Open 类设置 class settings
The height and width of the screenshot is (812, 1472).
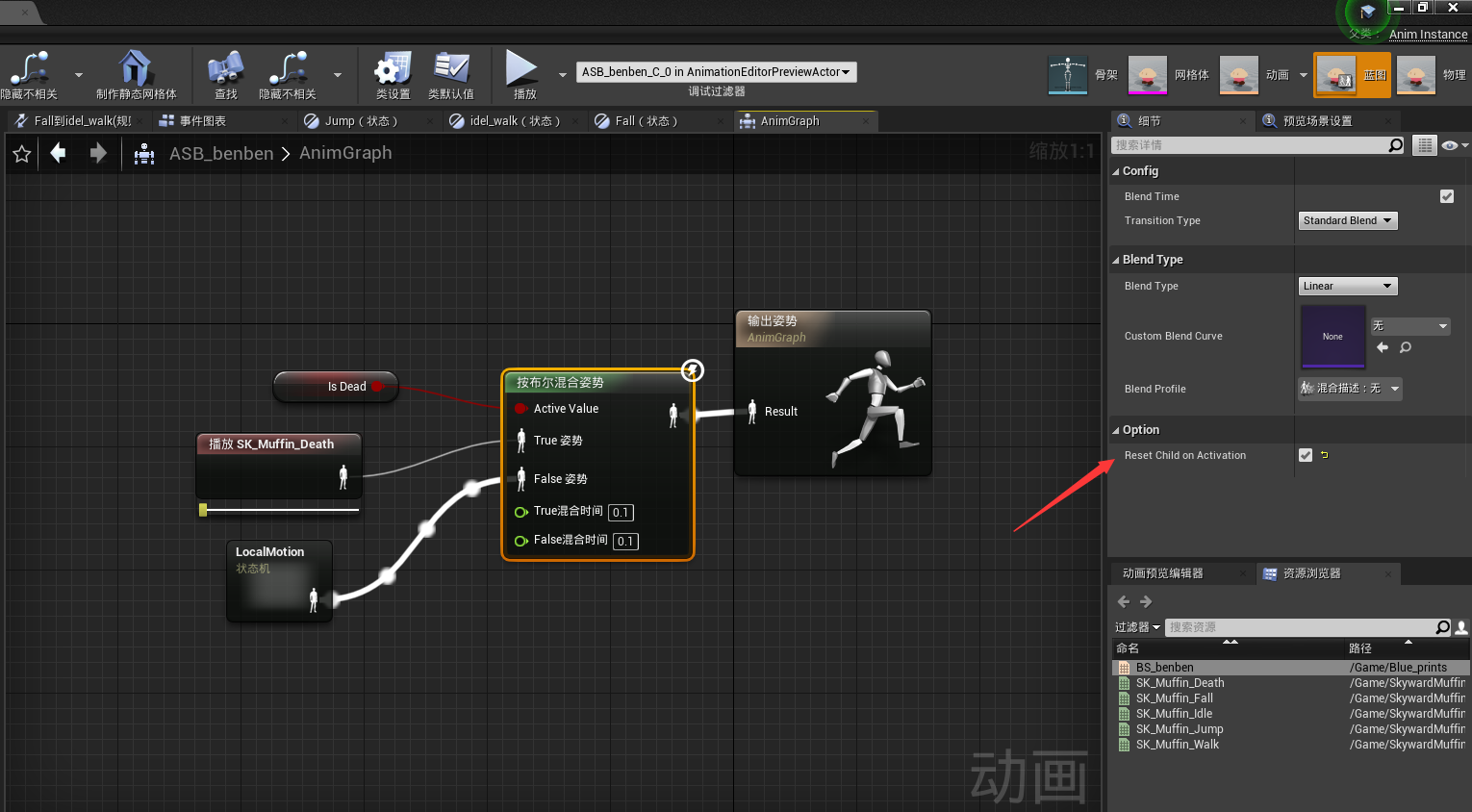tap(393, 68)
